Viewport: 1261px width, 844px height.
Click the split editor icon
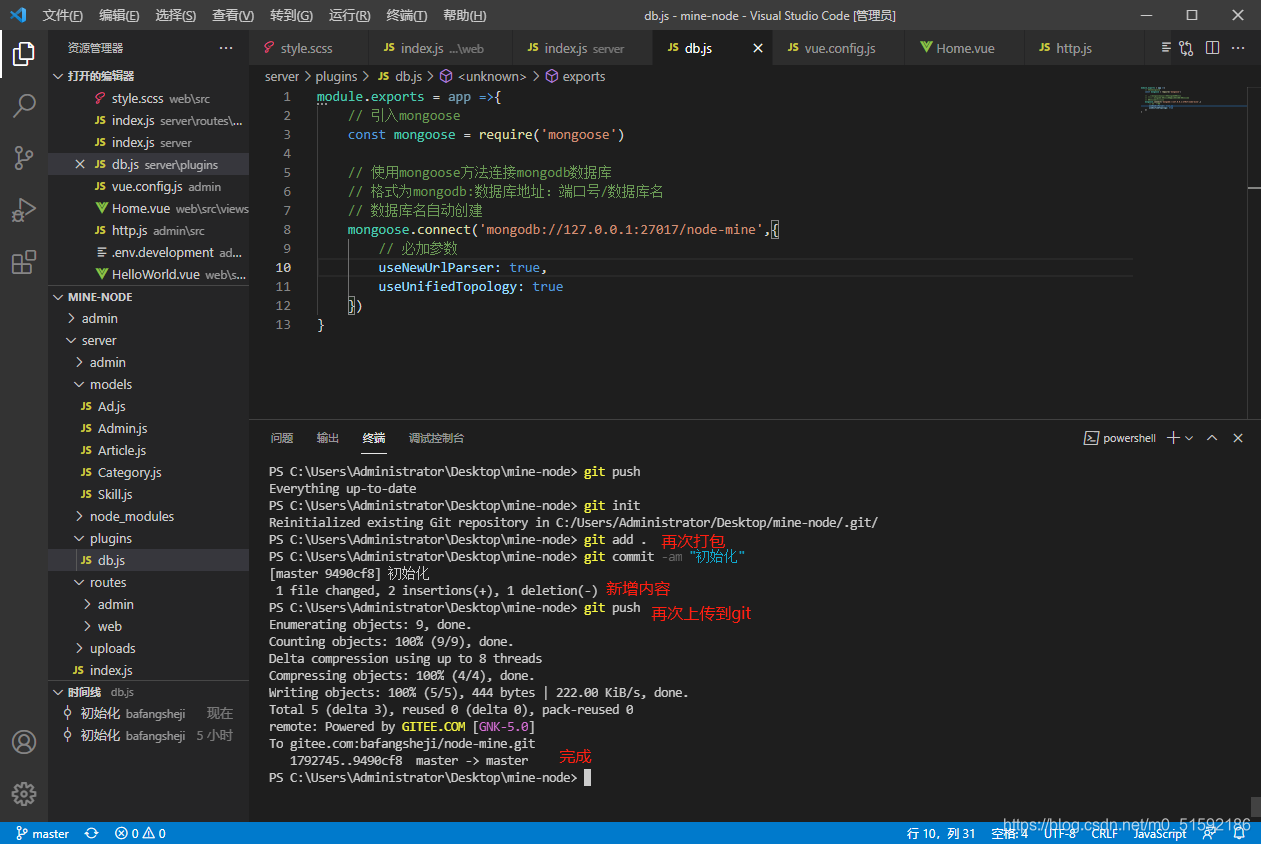pyautogui.click(x=1212, y=48)
